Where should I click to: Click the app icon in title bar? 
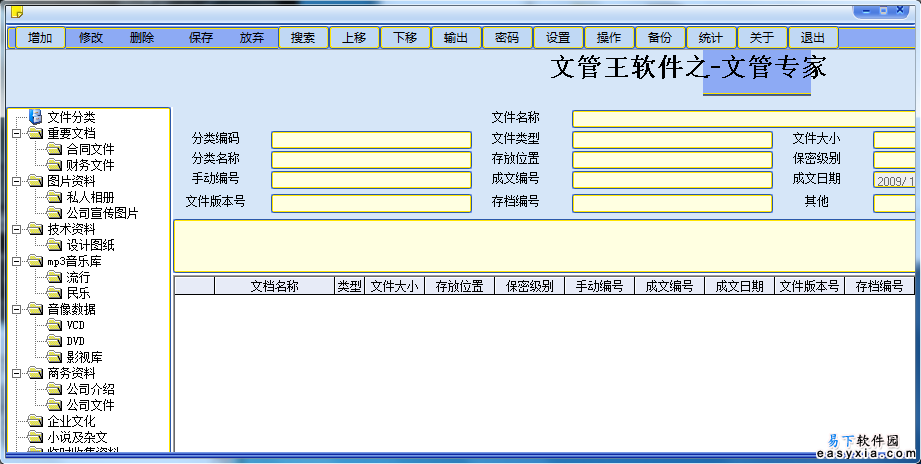(x=13, y=12)
